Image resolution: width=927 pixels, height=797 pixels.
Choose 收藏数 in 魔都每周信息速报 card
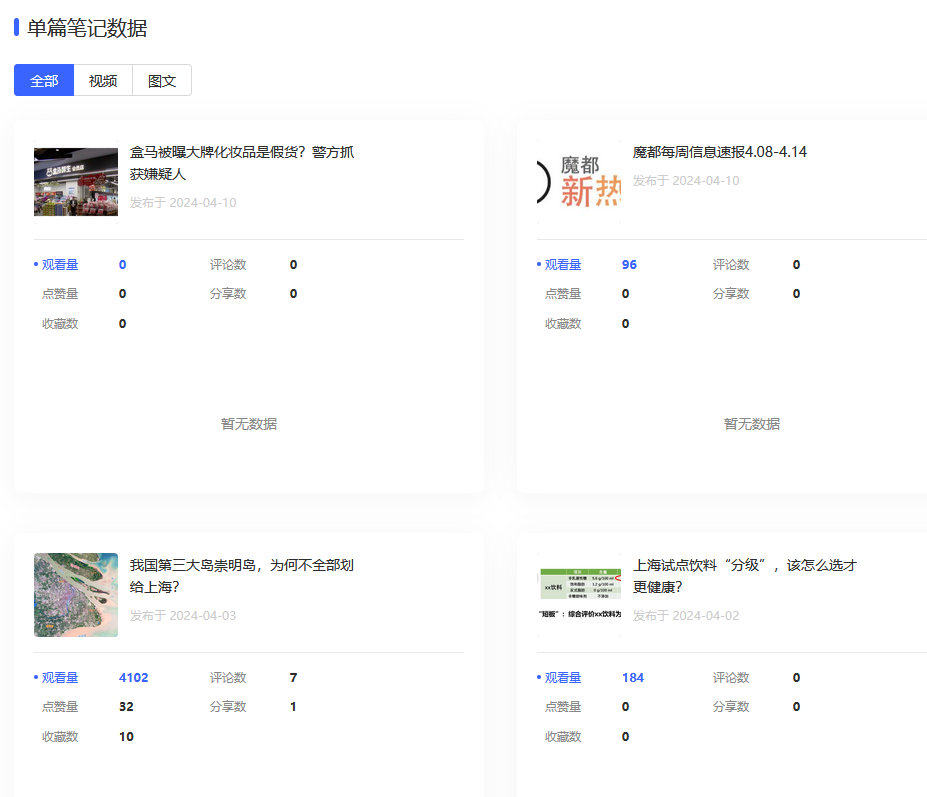tap(563, 324)
